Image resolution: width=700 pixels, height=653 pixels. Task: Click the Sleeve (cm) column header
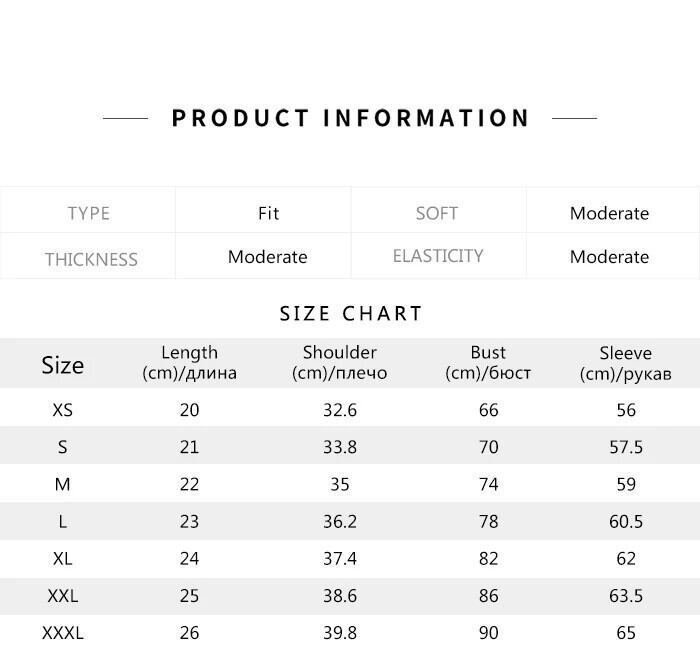click(x=625, y=363)
